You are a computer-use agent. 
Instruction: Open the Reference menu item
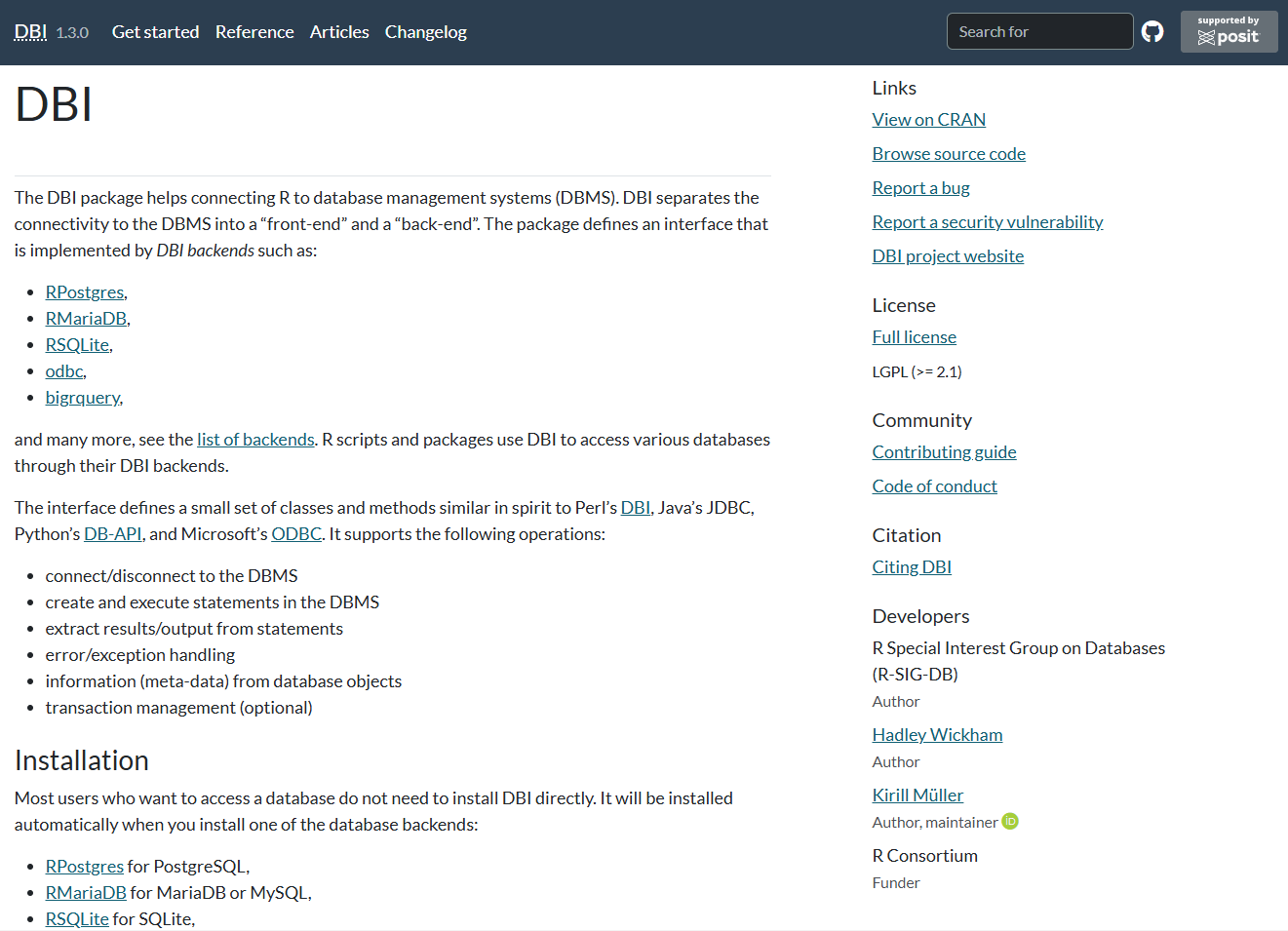[254, 32]
